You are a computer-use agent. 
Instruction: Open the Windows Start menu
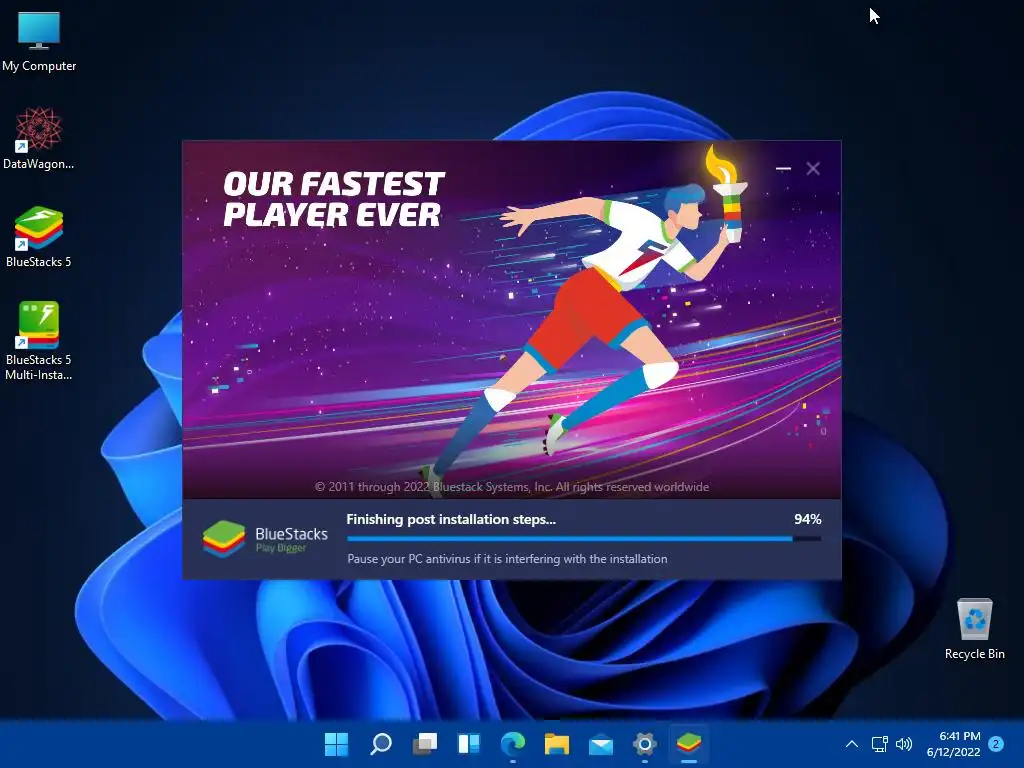[x=337, y=744]
